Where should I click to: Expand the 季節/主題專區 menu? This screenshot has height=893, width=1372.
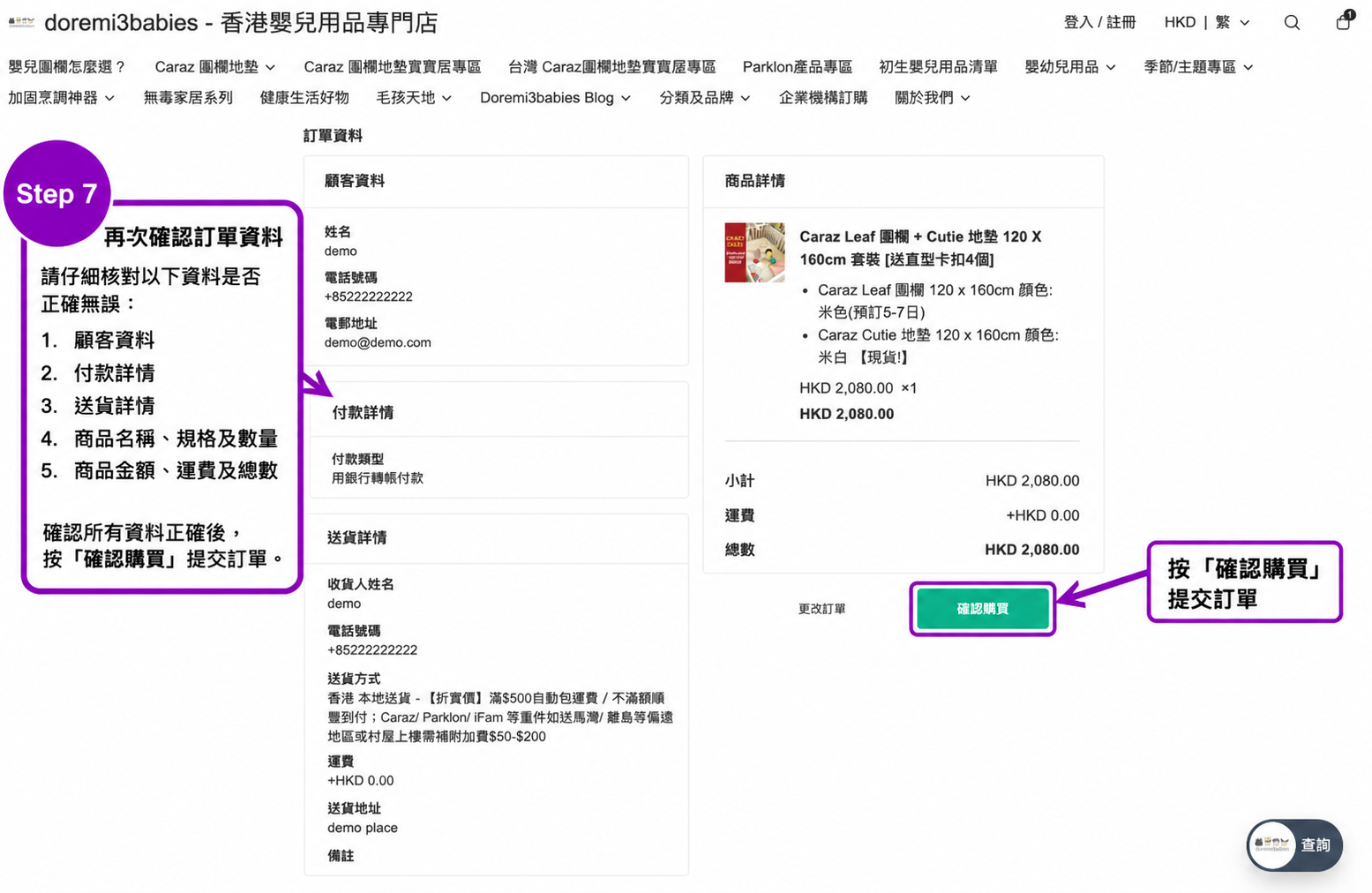1198,67
